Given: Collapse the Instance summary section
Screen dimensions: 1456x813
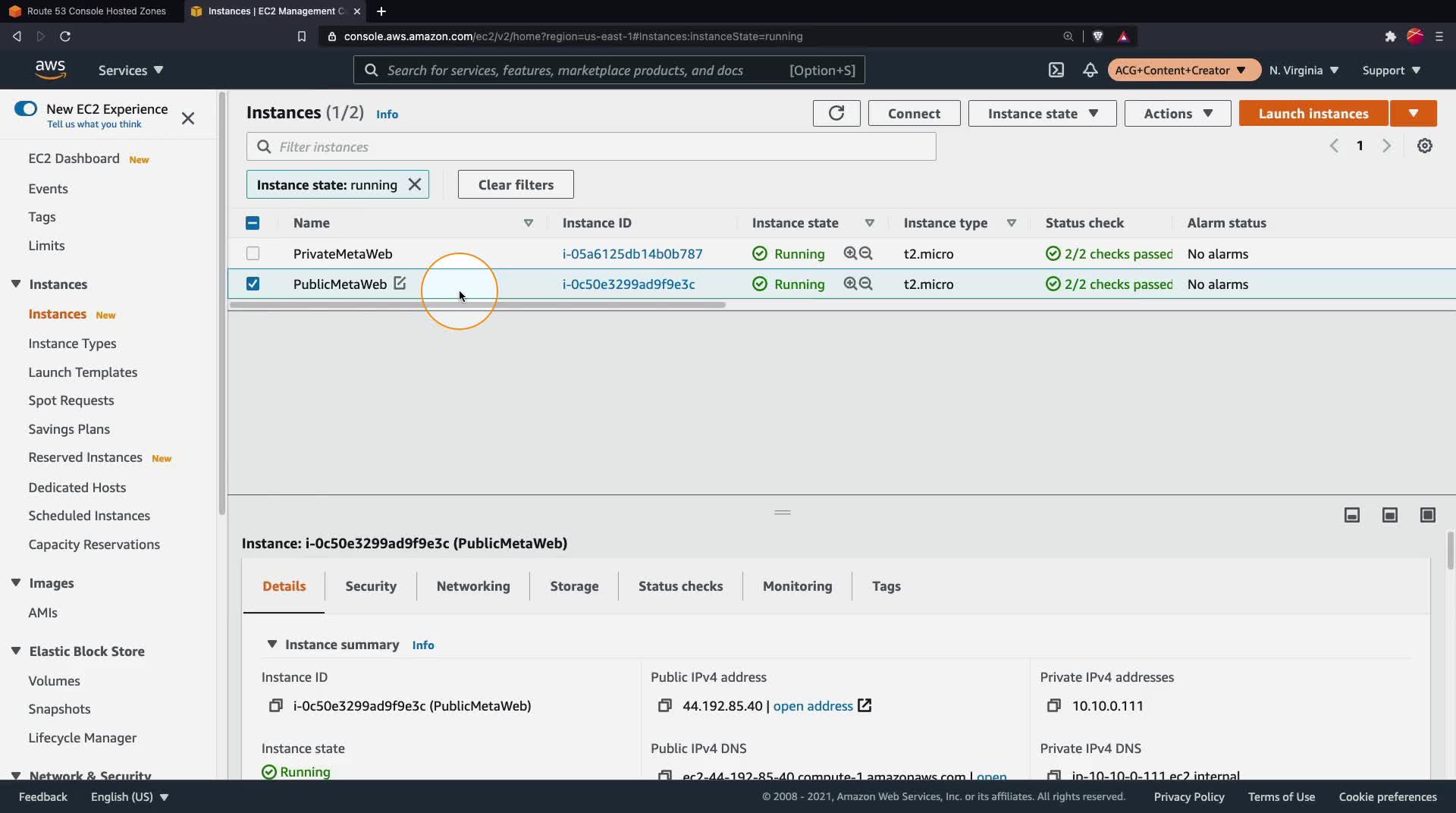Looking at the screenshot, I should (x=271, y=644).
